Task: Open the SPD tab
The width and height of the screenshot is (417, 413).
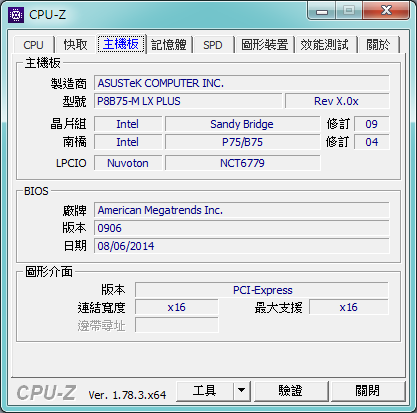Action: (x=213, y=44)
